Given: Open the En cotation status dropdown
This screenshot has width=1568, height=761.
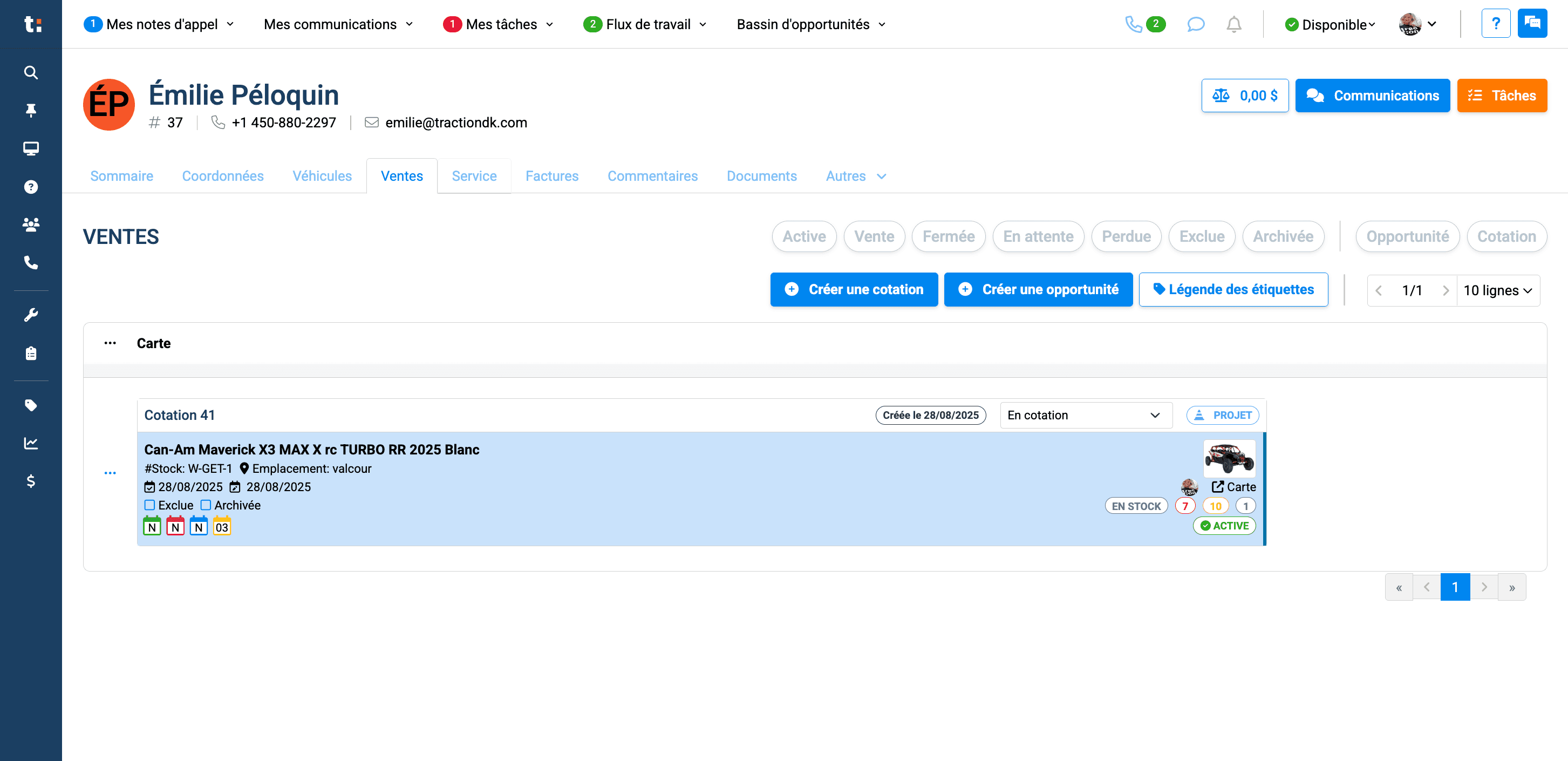Looking at the screenshot, I should (1086, 415).
